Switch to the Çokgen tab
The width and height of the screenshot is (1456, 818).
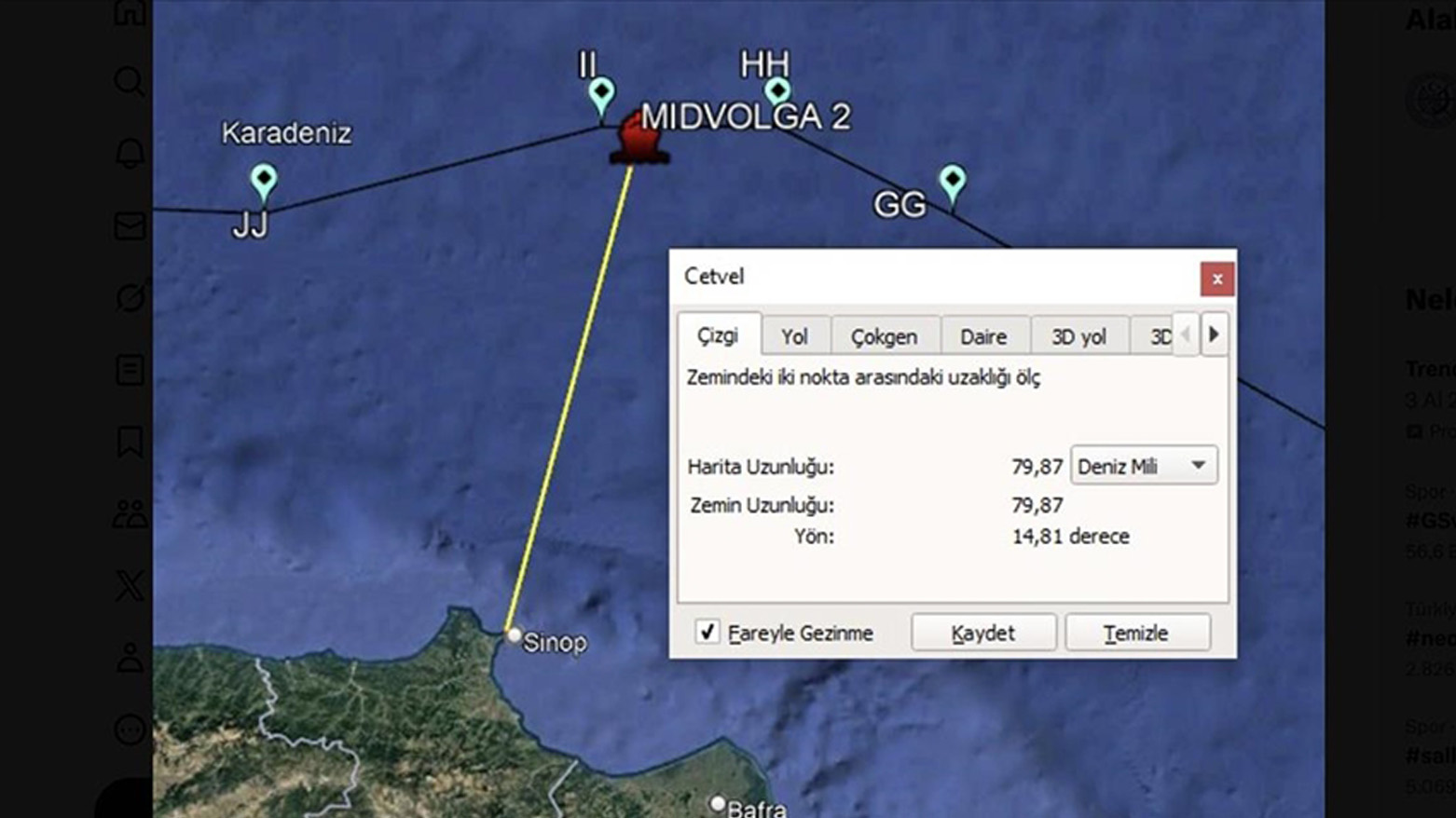[x=884, y=336]
